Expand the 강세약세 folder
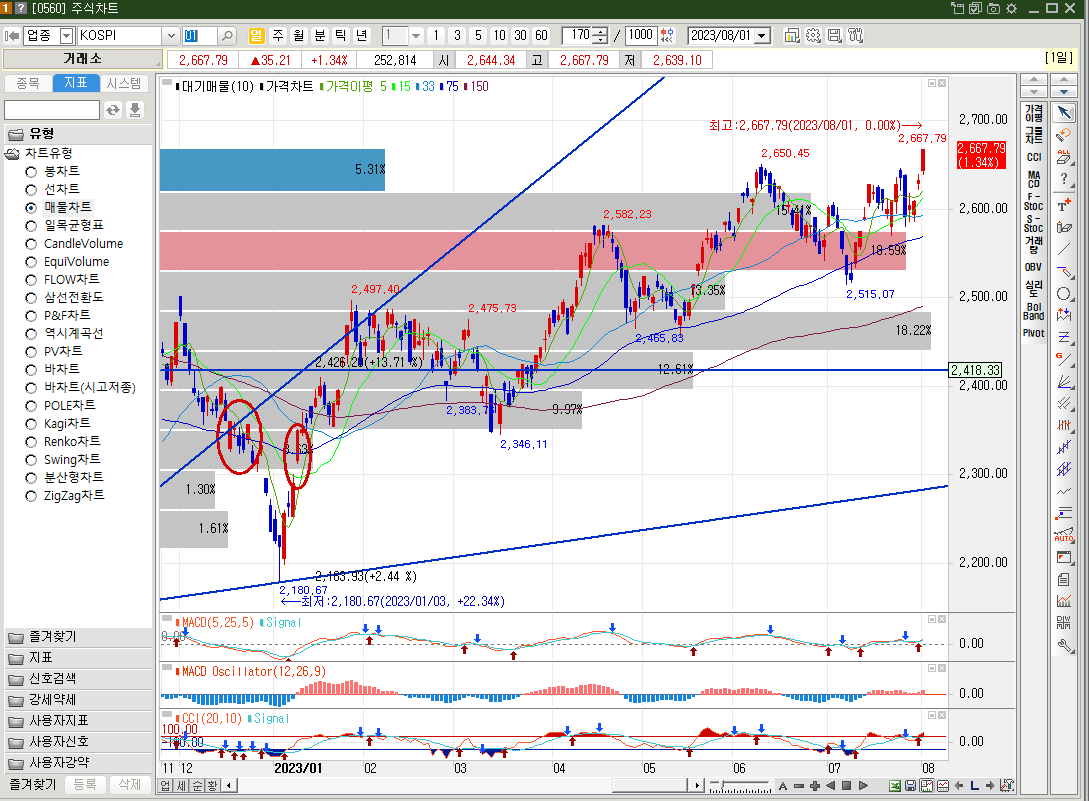This screenshot has height=801, width=1089. point(78,700)
